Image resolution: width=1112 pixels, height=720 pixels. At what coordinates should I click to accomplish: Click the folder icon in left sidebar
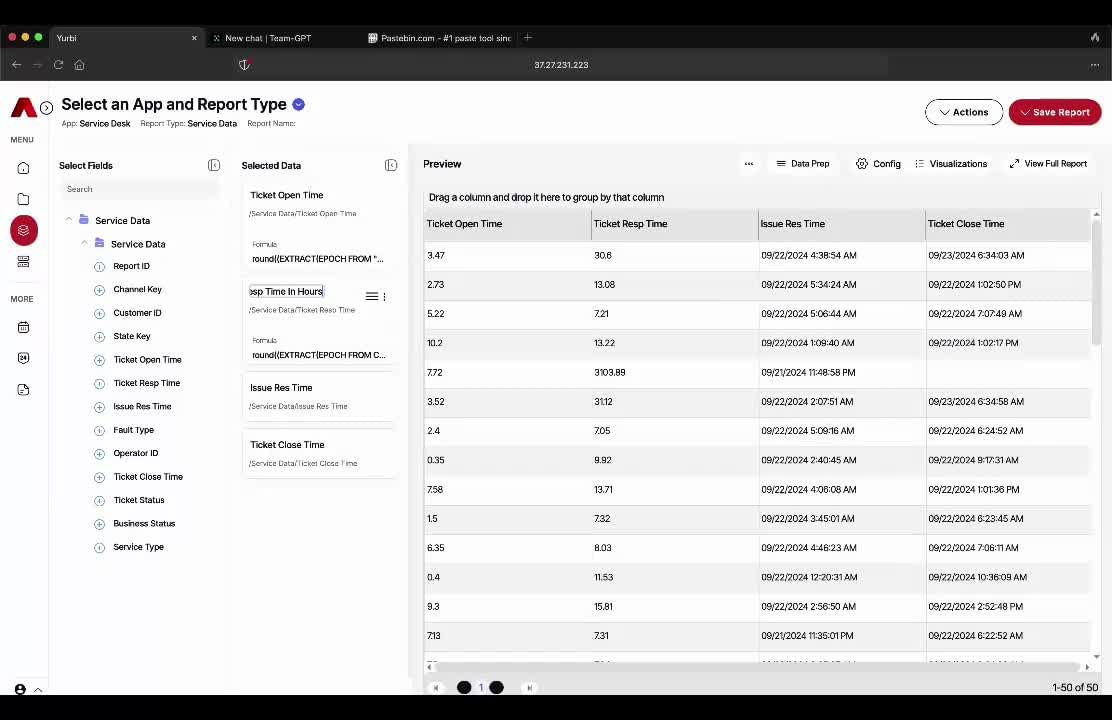pos(23,199)
